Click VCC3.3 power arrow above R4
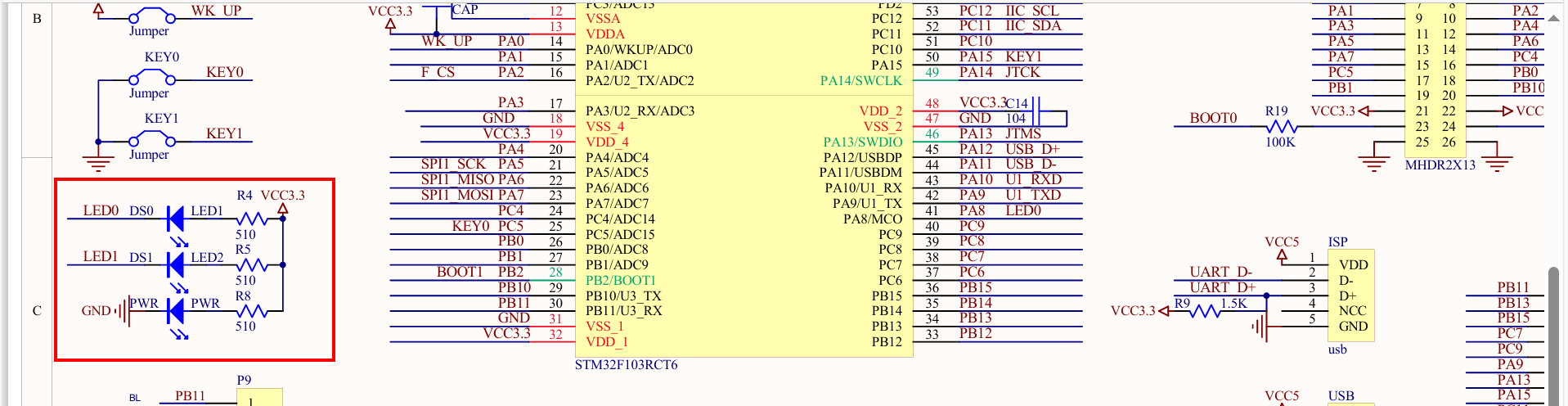The width and height of the screenshot is (1568, 406). (x=283, y=210)
